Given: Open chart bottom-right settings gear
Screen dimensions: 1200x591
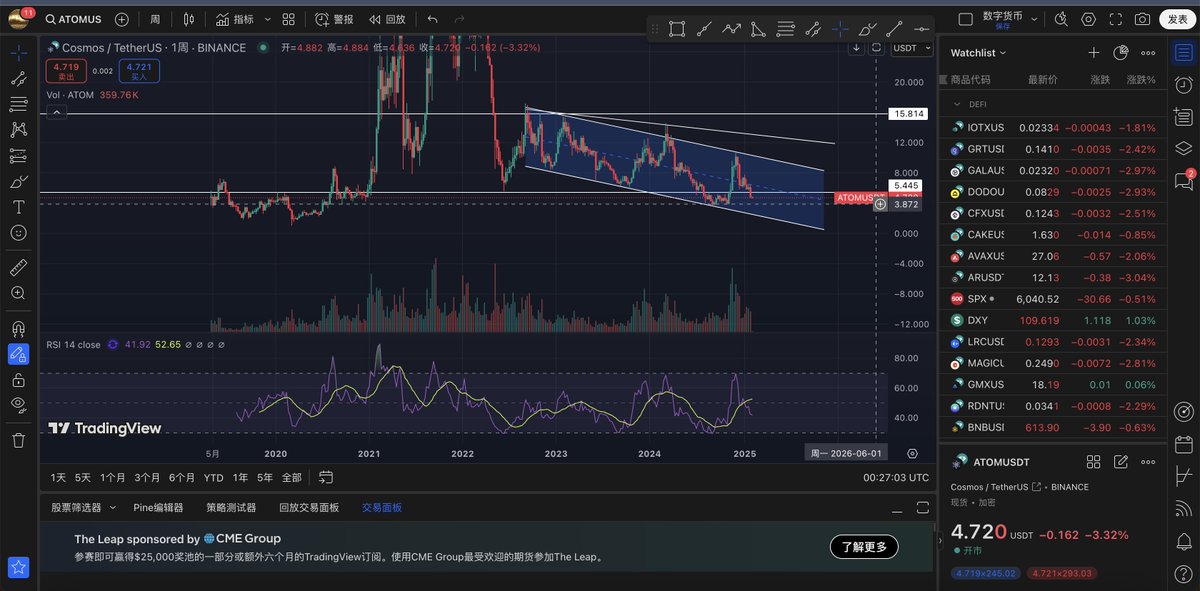Looking at the screenshot, I should (912, 453).
